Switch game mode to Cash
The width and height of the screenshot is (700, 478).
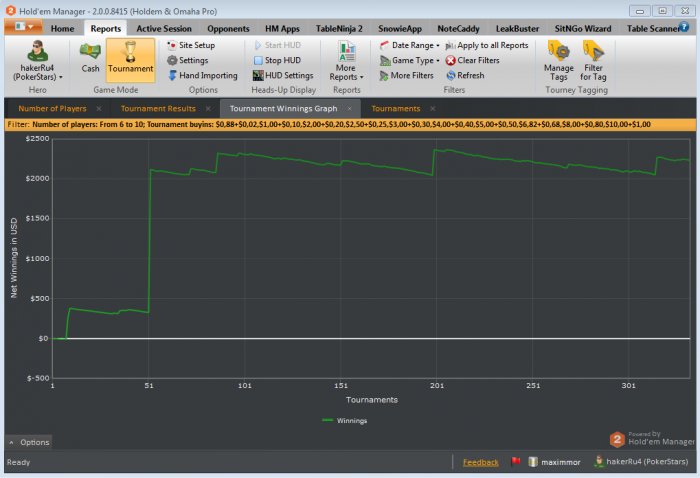[x=90, y=58]
